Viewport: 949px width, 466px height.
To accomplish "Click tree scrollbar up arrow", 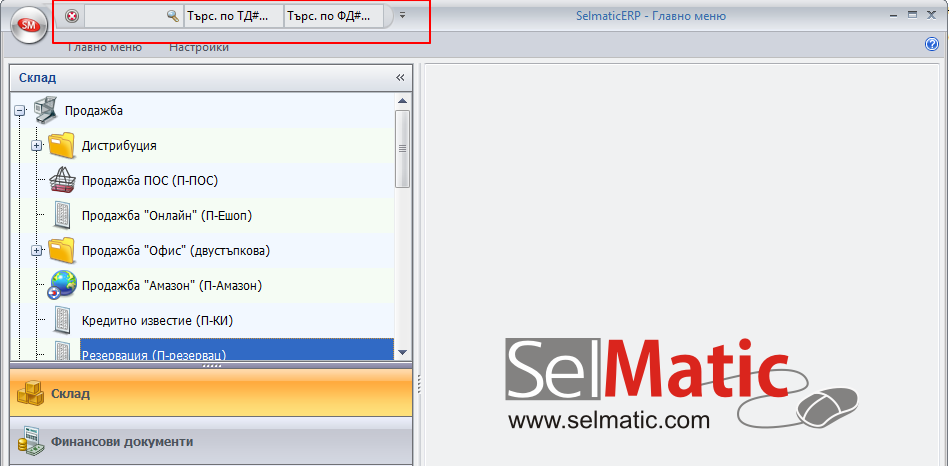I will pos(402,100).
